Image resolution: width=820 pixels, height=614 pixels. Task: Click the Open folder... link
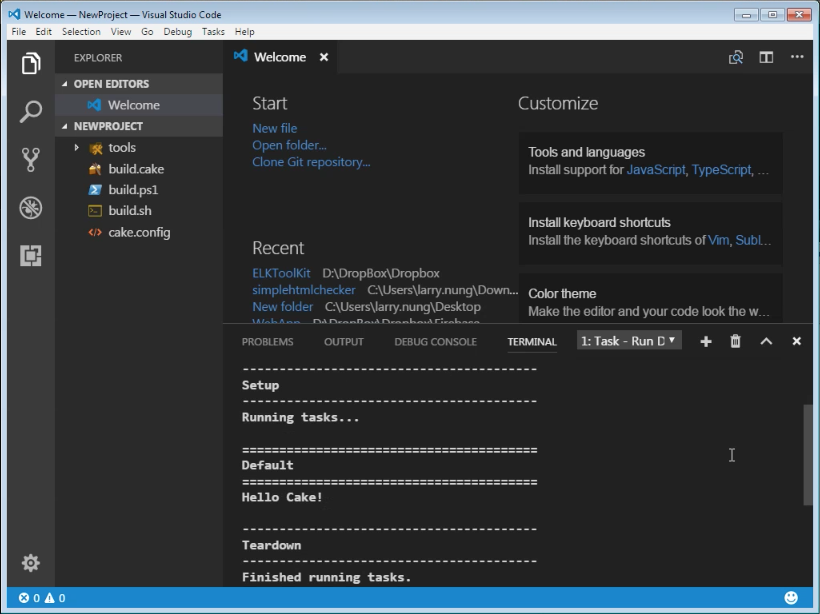click(x=289, y=145)
